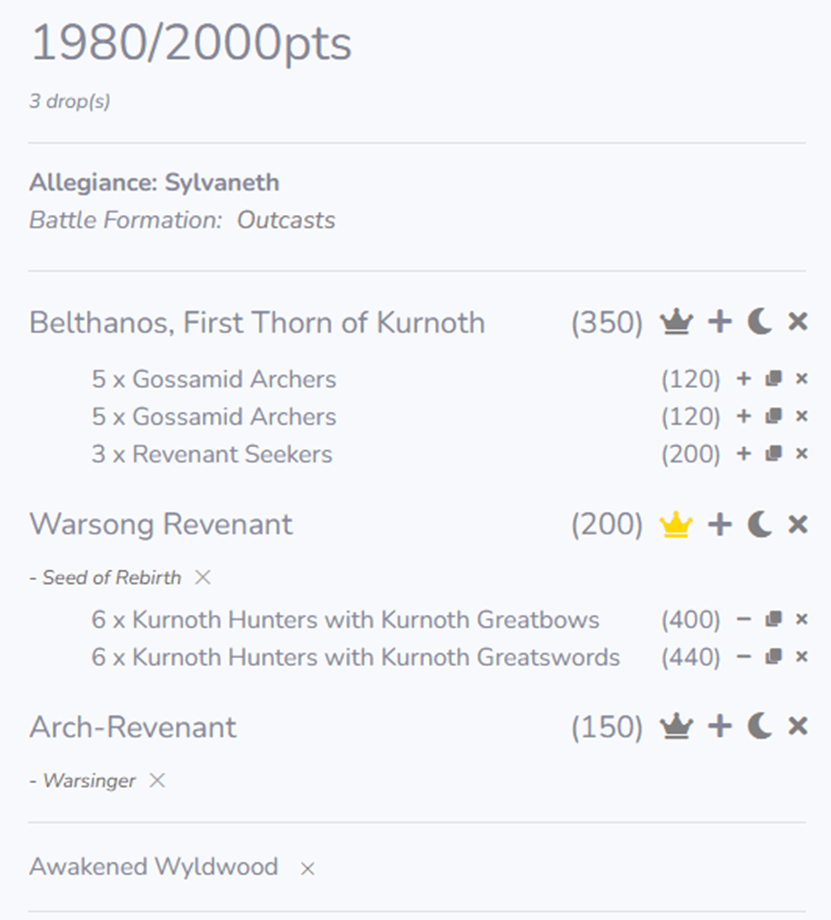Duplicate the Revenant Seekers unit

point(773,454)
